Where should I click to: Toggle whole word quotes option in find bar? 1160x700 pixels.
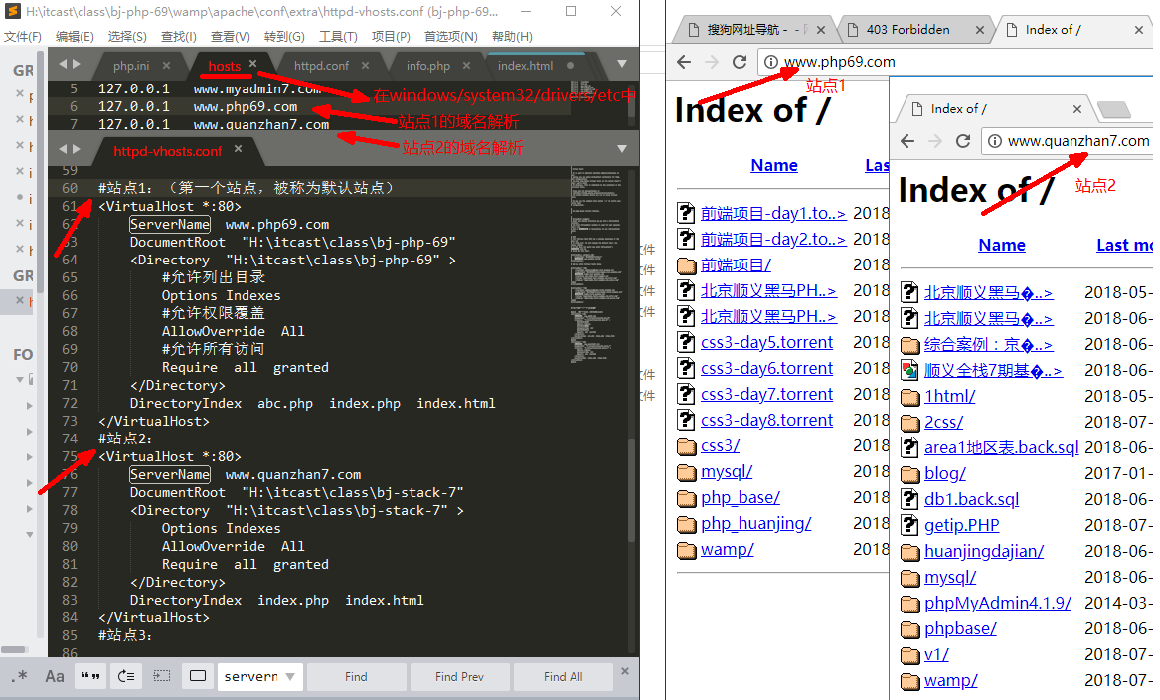90,676
